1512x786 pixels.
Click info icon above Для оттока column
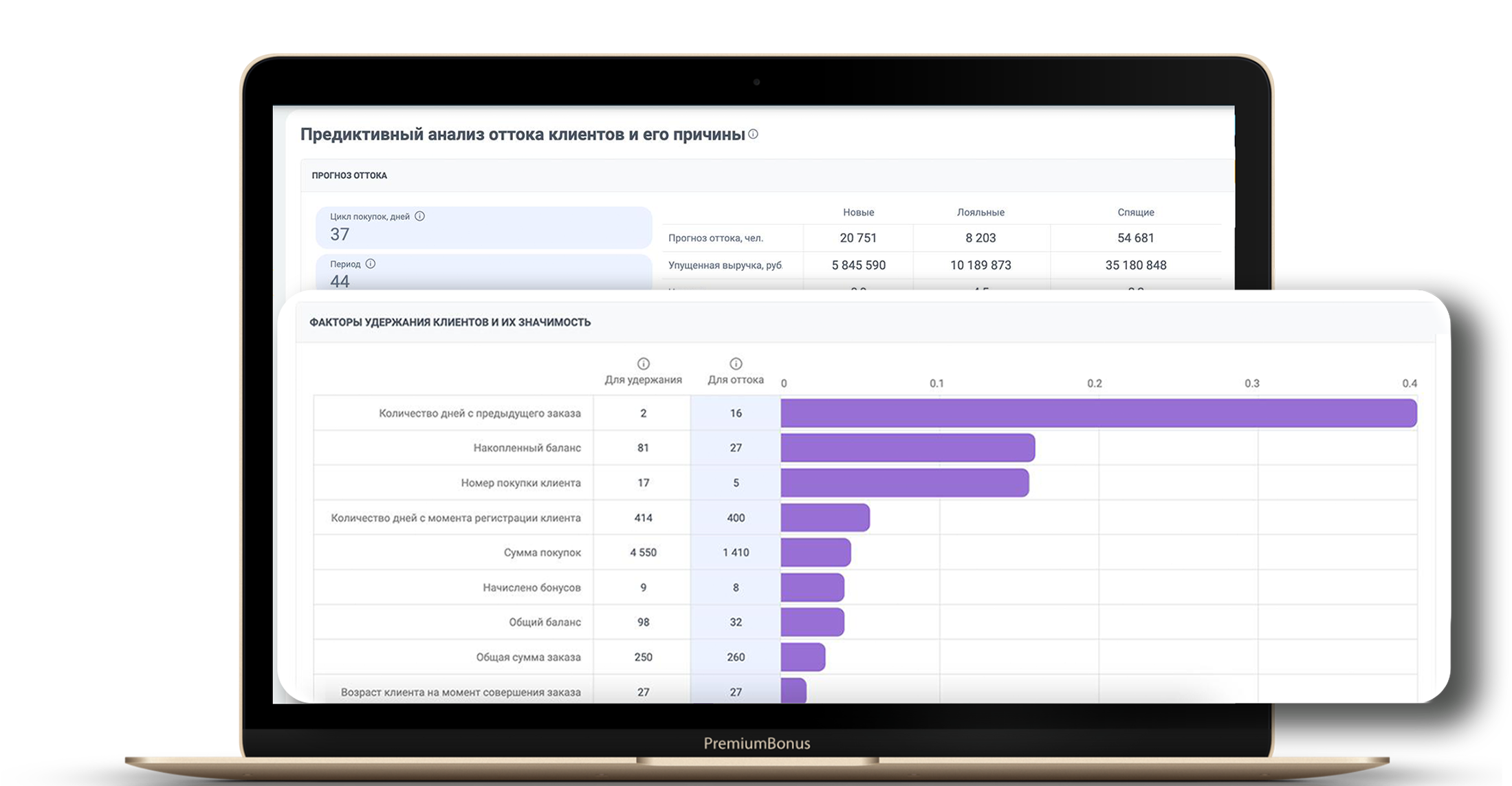(x=735, y=364)
